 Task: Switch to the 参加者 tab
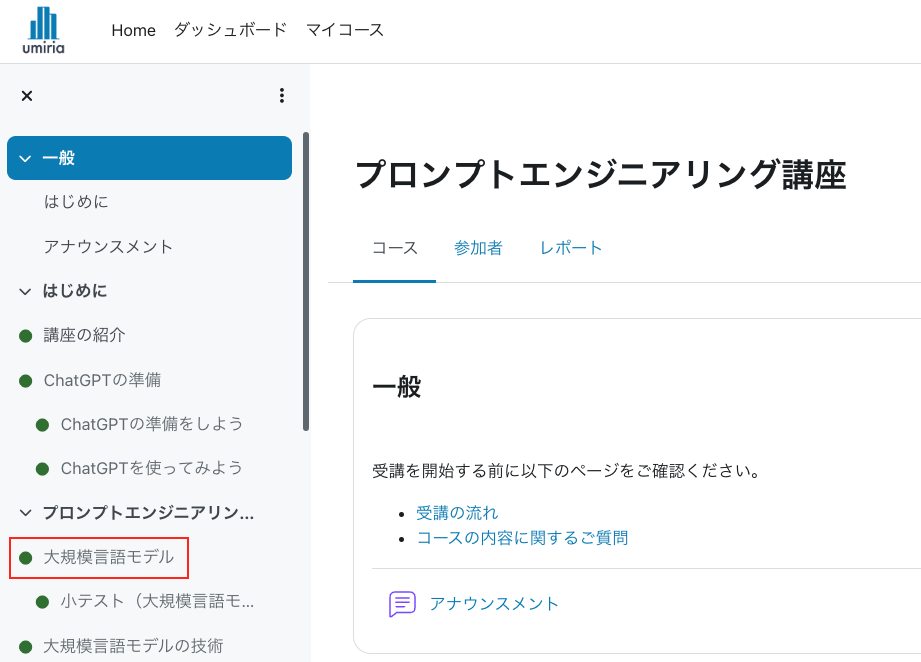pos(478,249)
